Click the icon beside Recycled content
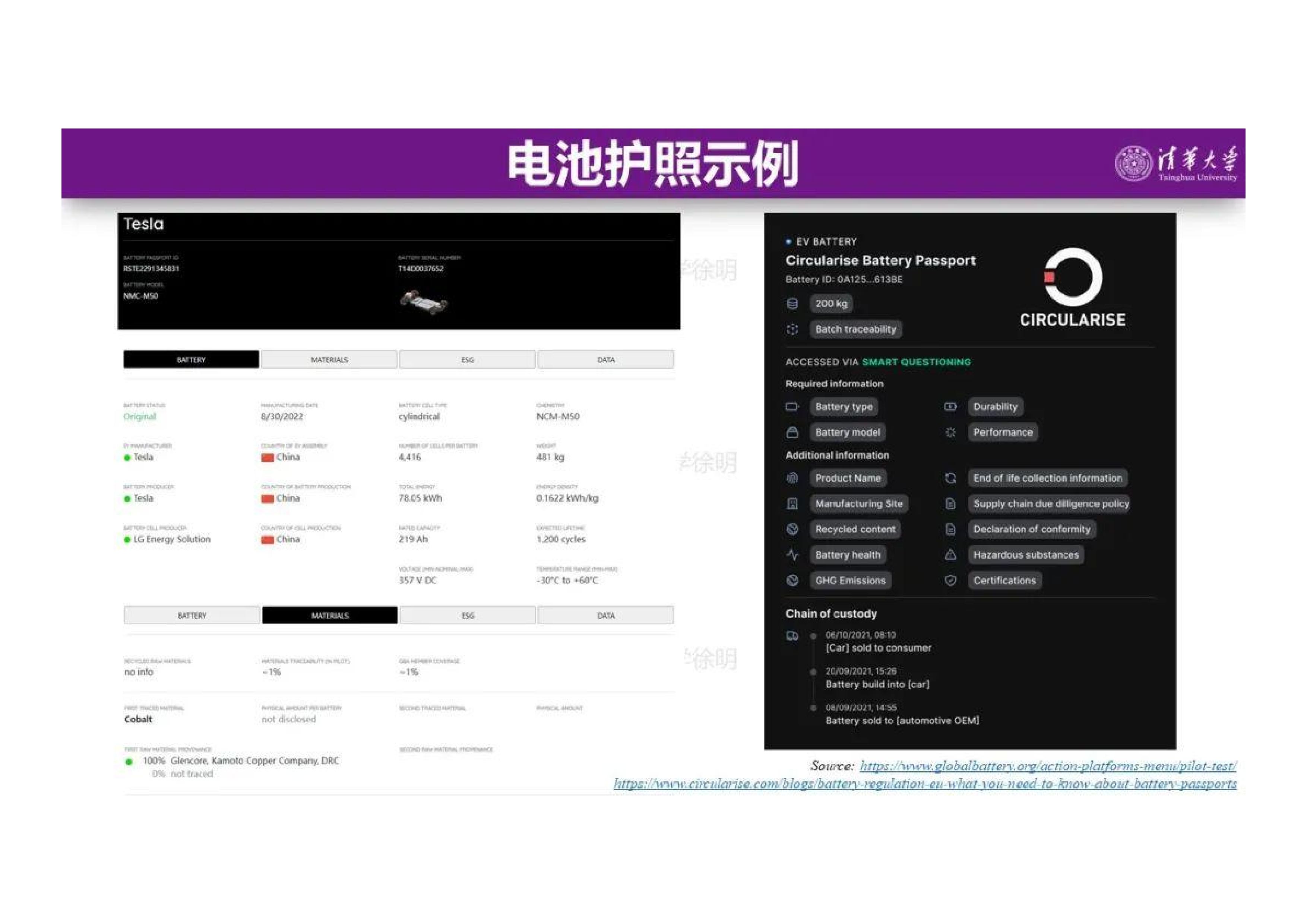The height and width of the screenshot is (924, 1307). point(792,529)
